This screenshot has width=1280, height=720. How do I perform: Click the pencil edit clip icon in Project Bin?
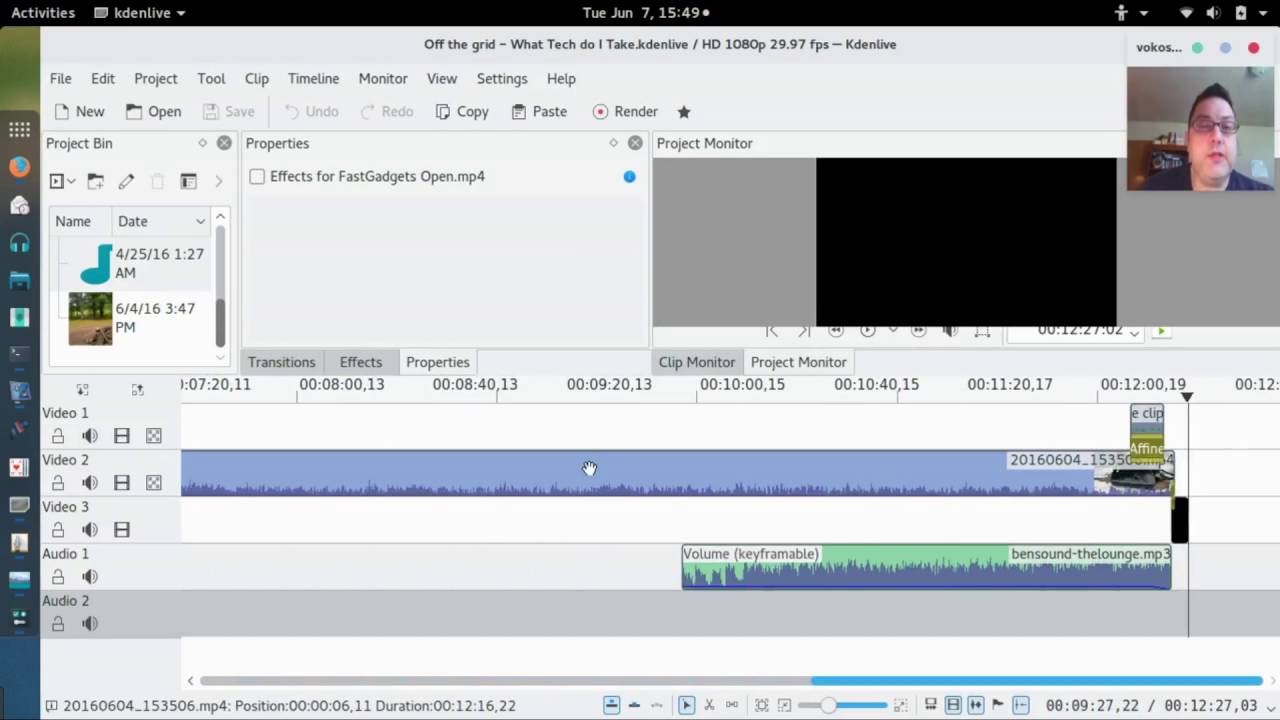click(126, 181)
